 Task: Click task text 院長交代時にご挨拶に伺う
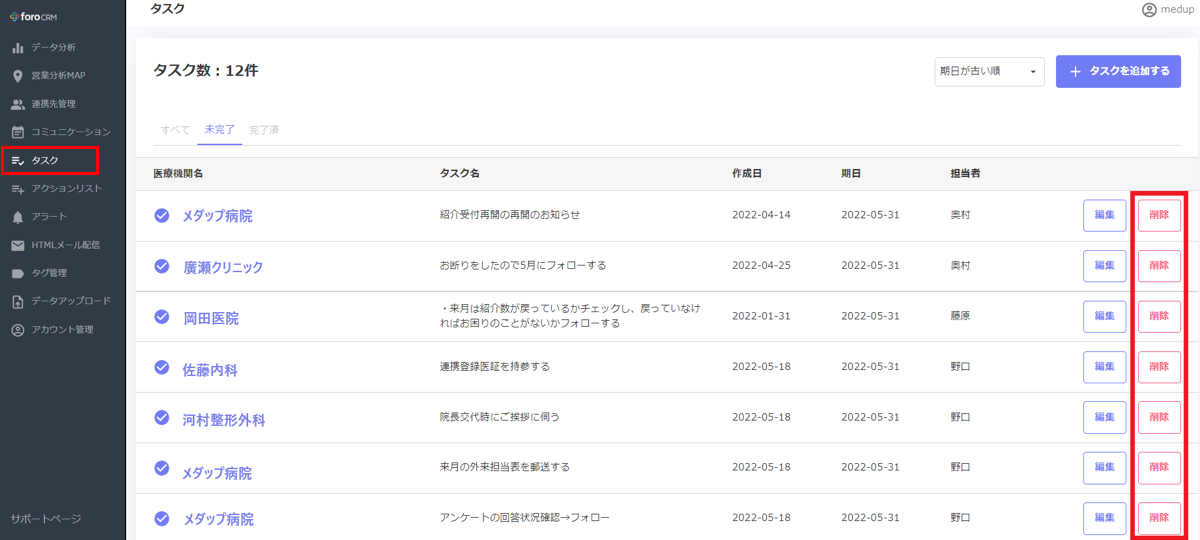coord(499,417)
